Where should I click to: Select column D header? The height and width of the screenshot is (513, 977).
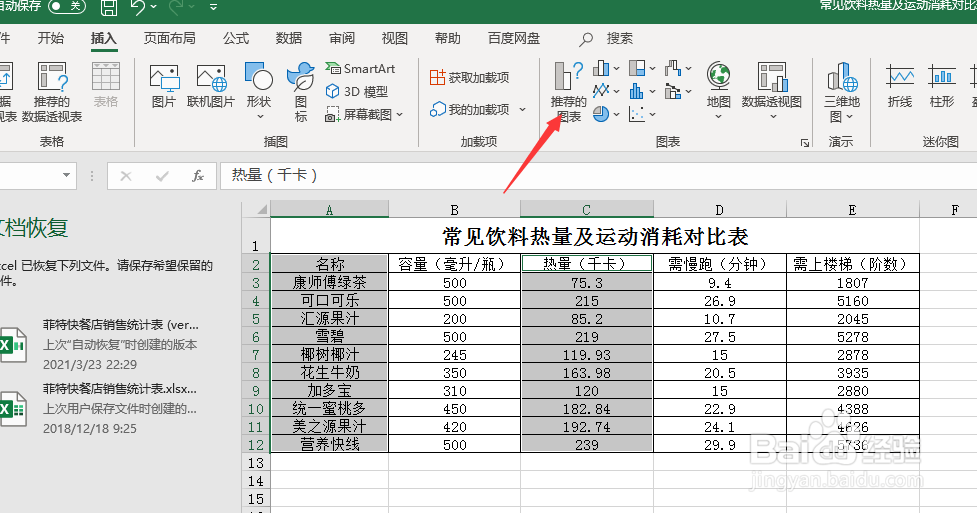pyautogui.click(x=720, y=209)
